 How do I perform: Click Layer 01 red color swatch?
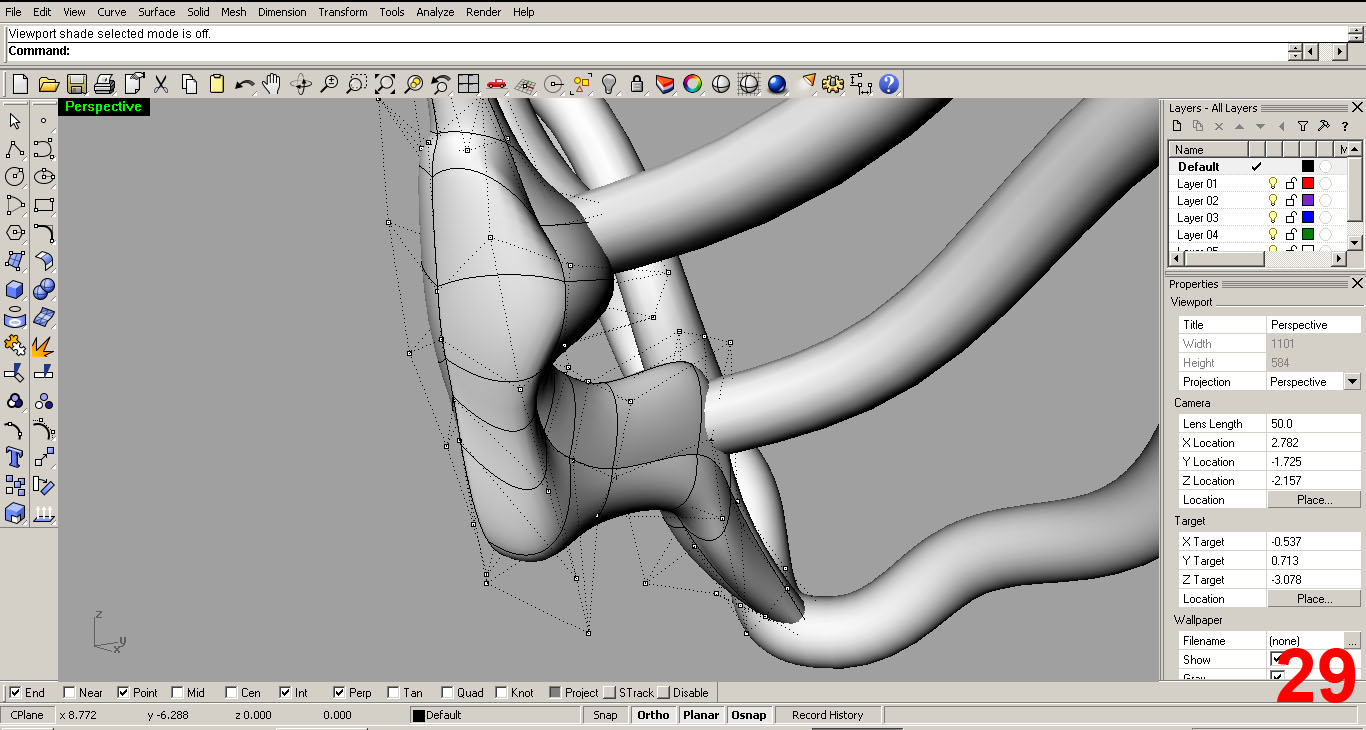1307,184
